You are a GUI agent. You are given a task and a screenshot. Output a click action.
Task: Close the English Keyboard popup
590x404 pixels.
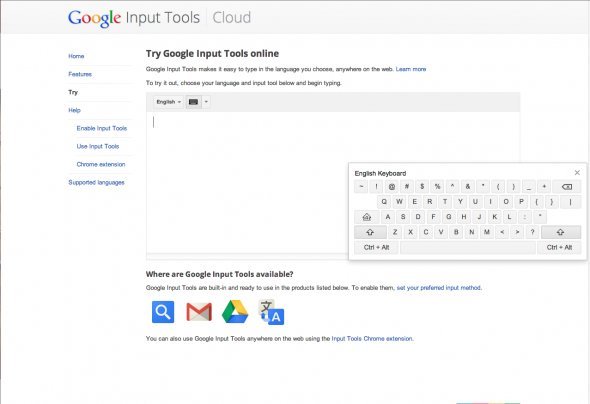[x=577, y=173]
